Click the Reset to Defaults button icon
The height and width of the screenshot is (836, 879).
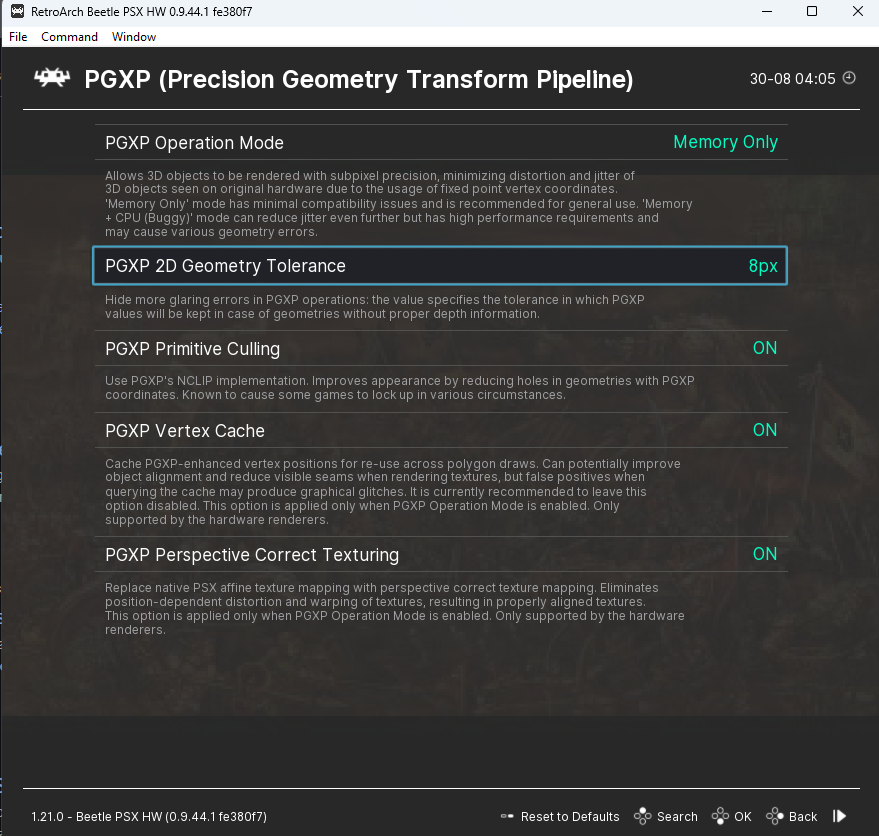[507, 816]
